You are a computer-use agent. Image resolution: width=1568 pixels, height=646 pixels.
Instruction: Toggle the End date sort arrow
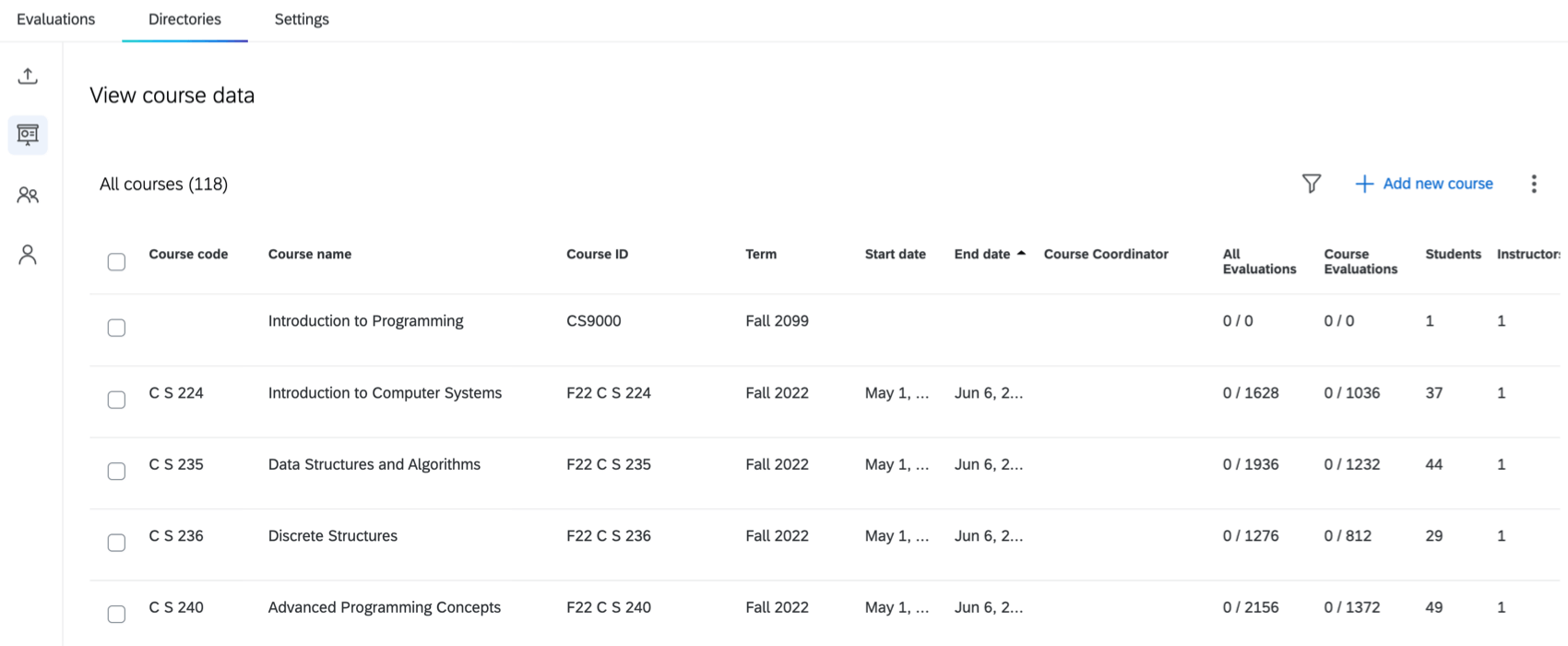(1021, 254)
